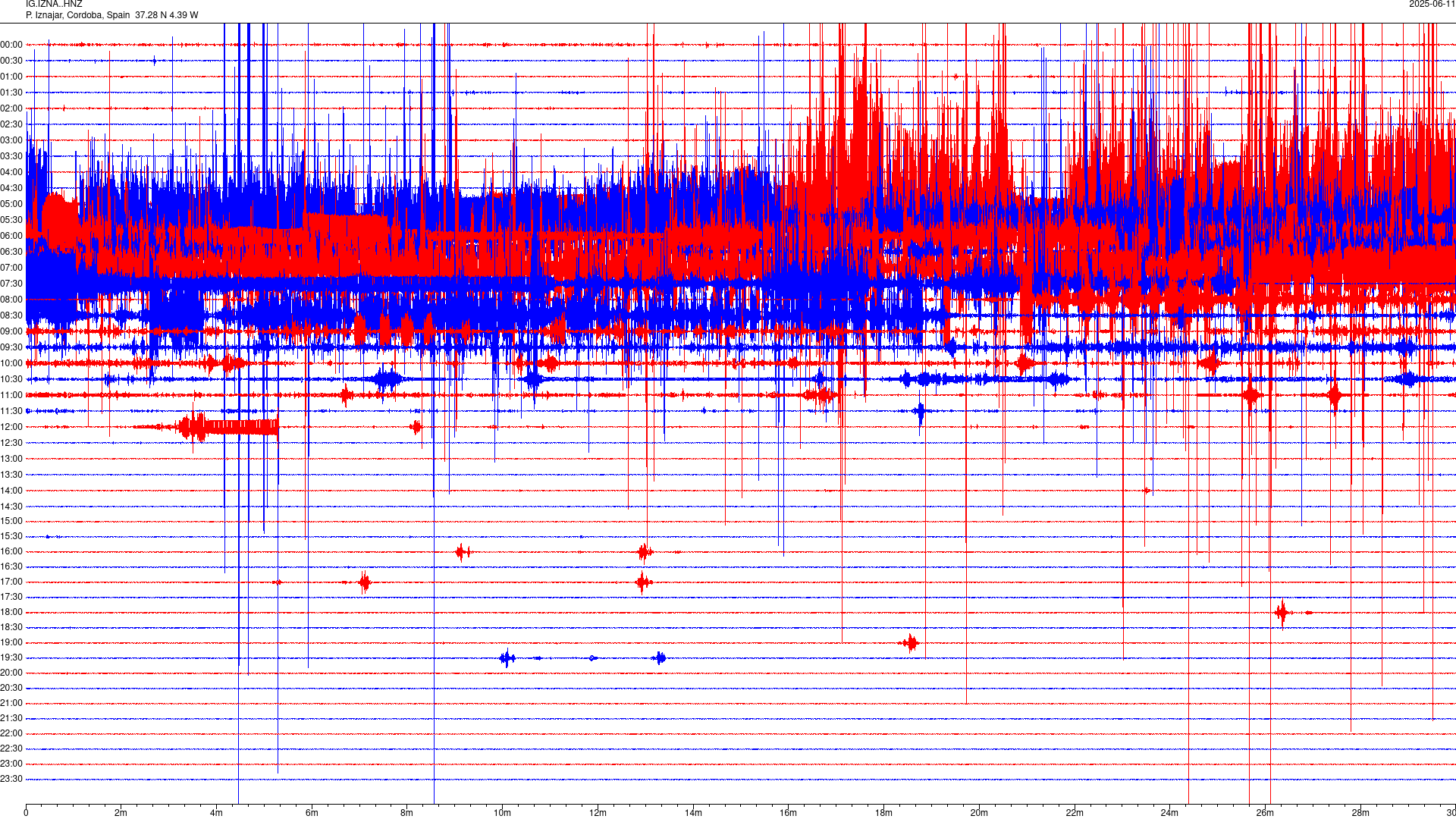Select the 09:00 time row label
This screenshot has width=1456, height=819.
11,331
